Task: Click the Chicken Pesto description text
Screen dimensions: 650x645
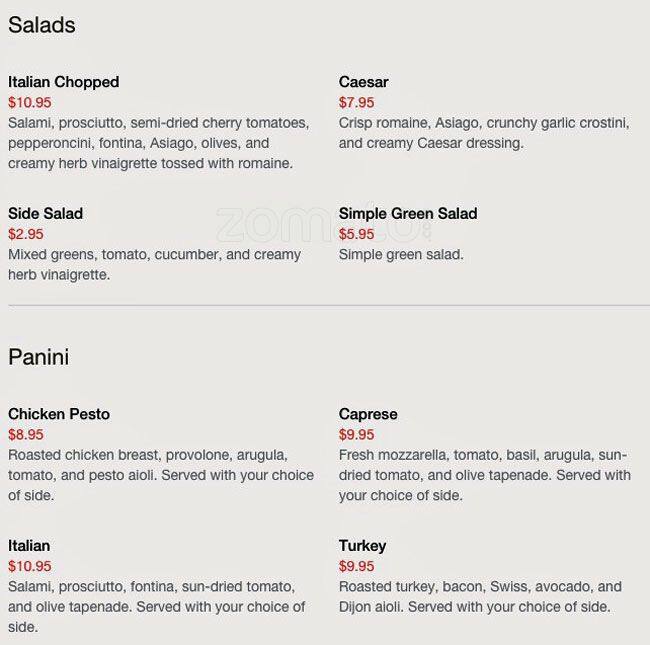Action: pyautogui.click(x=160, y=475)
